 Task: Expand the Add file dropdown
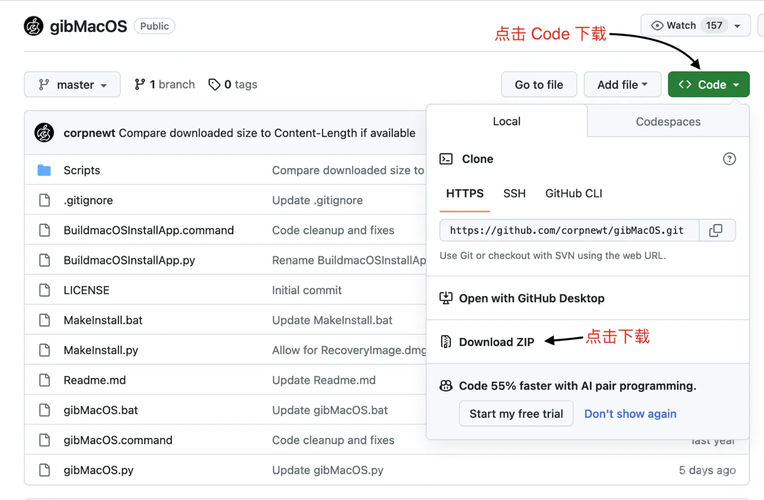(622, 85)
